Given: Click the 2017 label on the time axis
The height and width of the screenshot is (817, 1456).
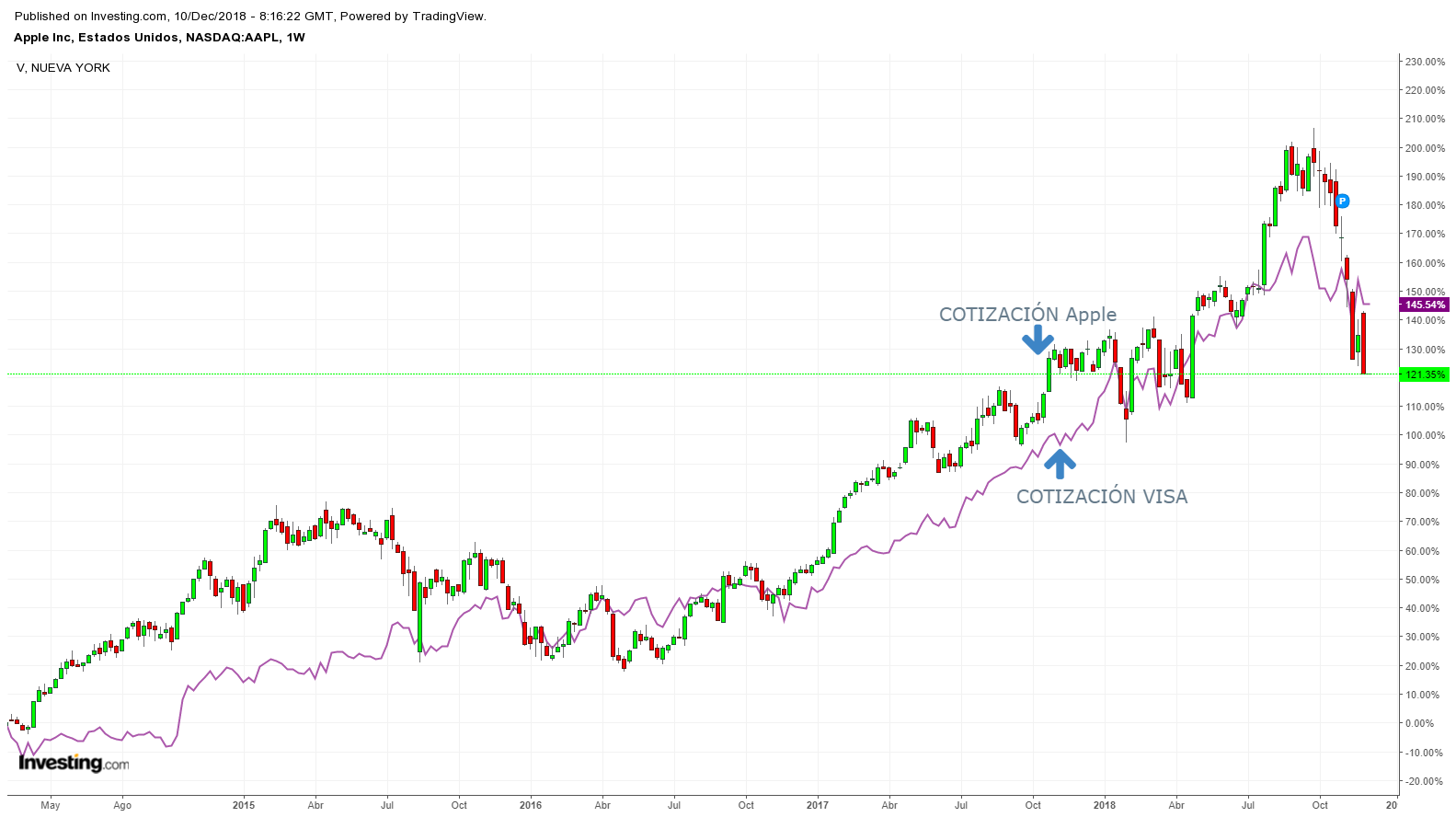Looking at the screenshot, I should (818, 805).
